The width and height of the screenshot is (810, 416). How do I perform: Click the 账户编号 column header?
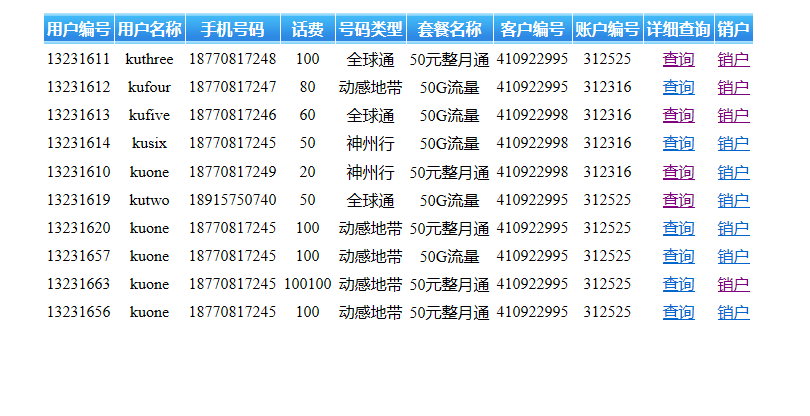point(608,29)
